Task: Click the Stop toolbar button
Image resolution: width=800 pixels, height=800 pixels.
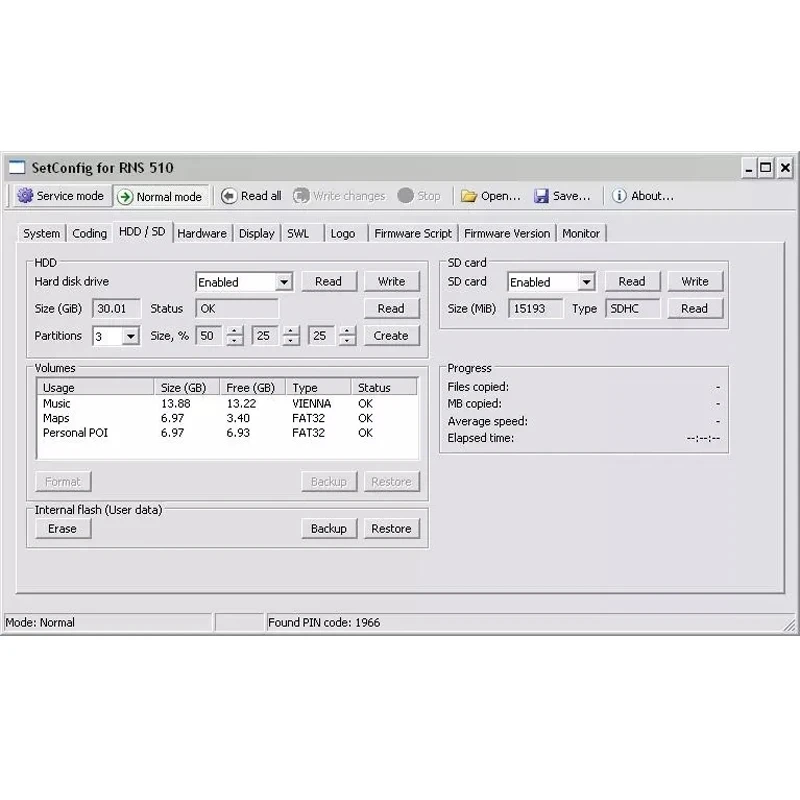Action: [419, 196]
